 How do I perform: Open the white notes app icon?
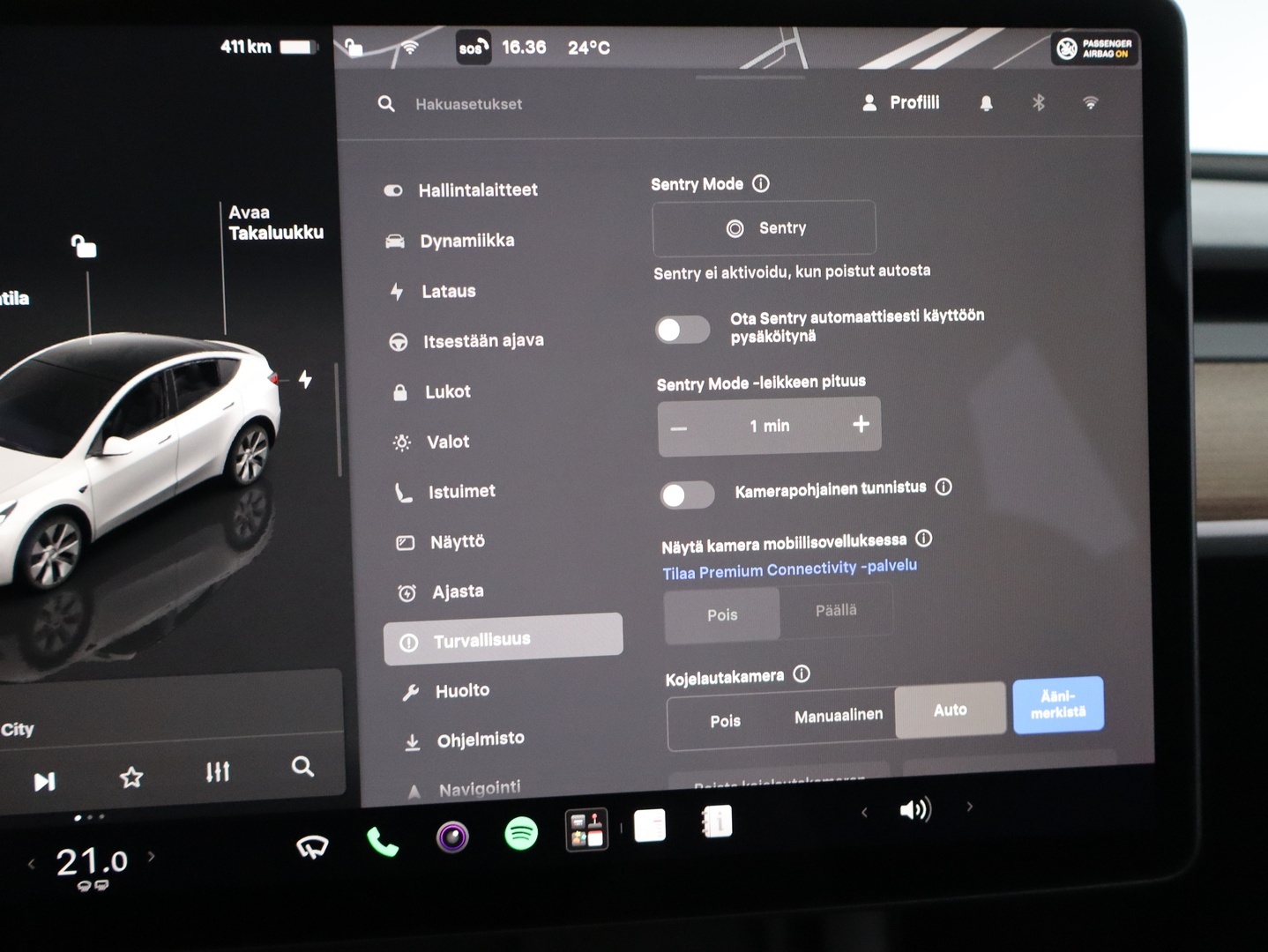(x=650, y=826)
